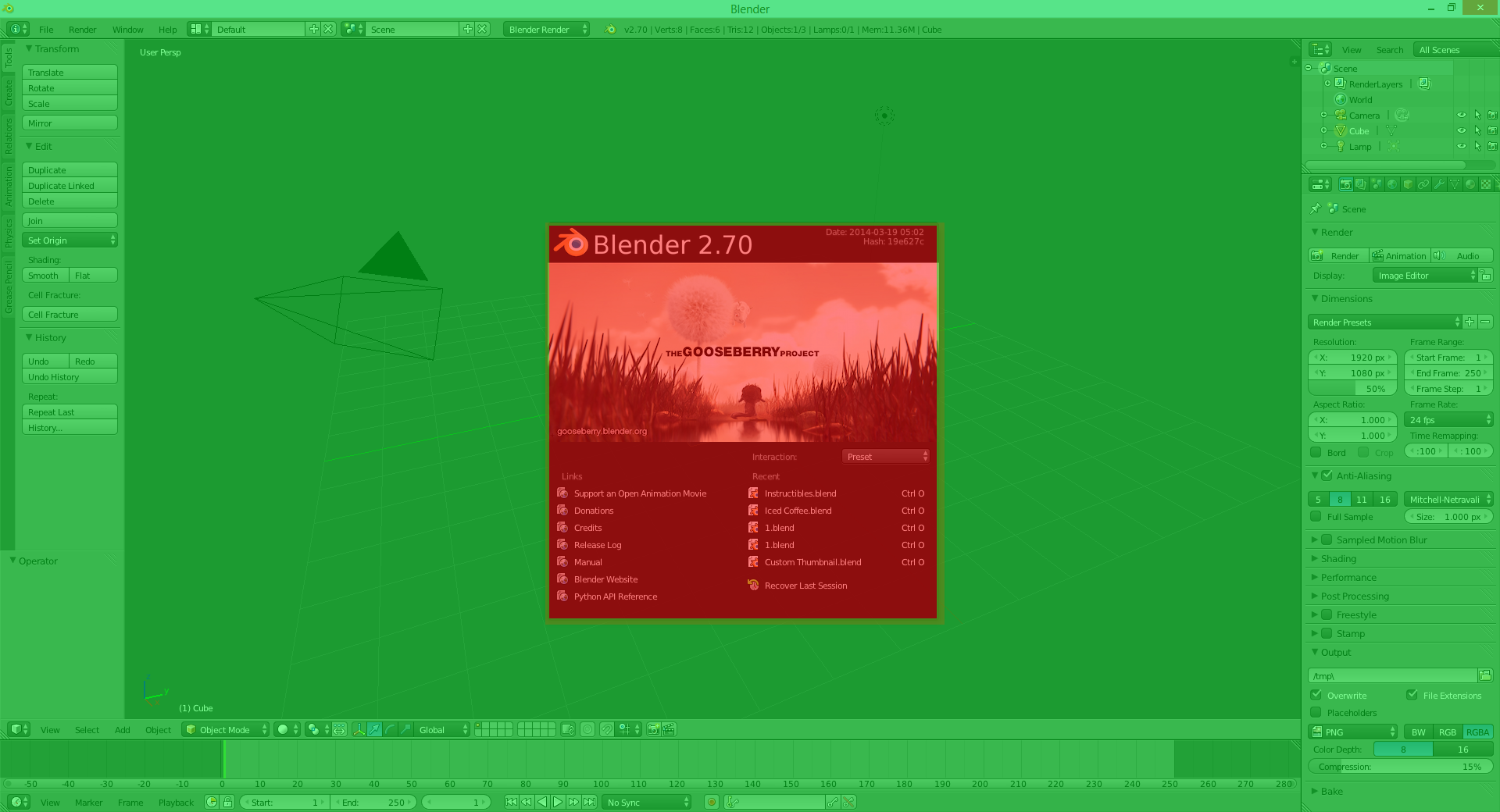Viewport: 1500px width, 812px height.
Task: Open the Object properties cube tab
Action: point(1408,184)
